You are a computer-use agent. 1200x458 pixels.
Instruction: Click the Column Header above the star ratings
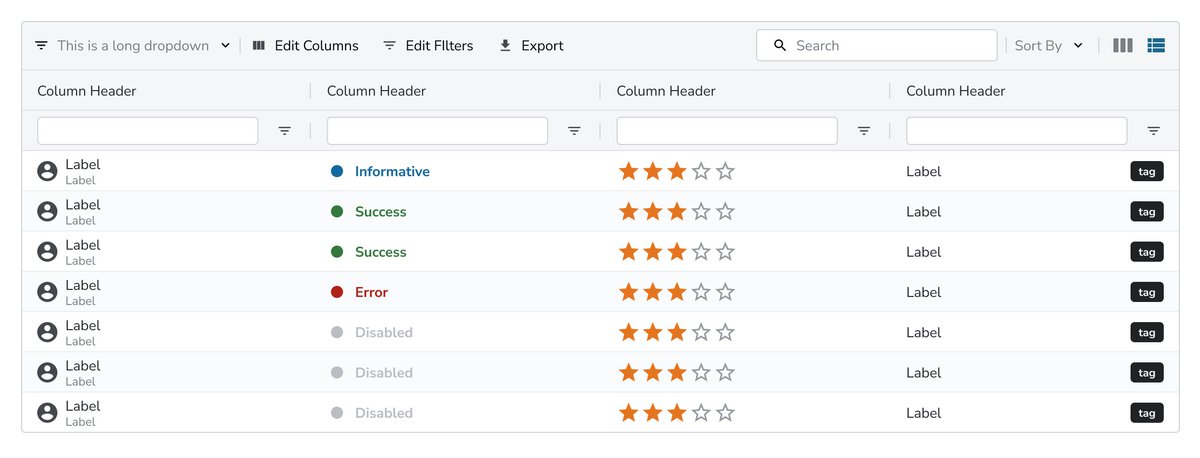coord(666,91)
